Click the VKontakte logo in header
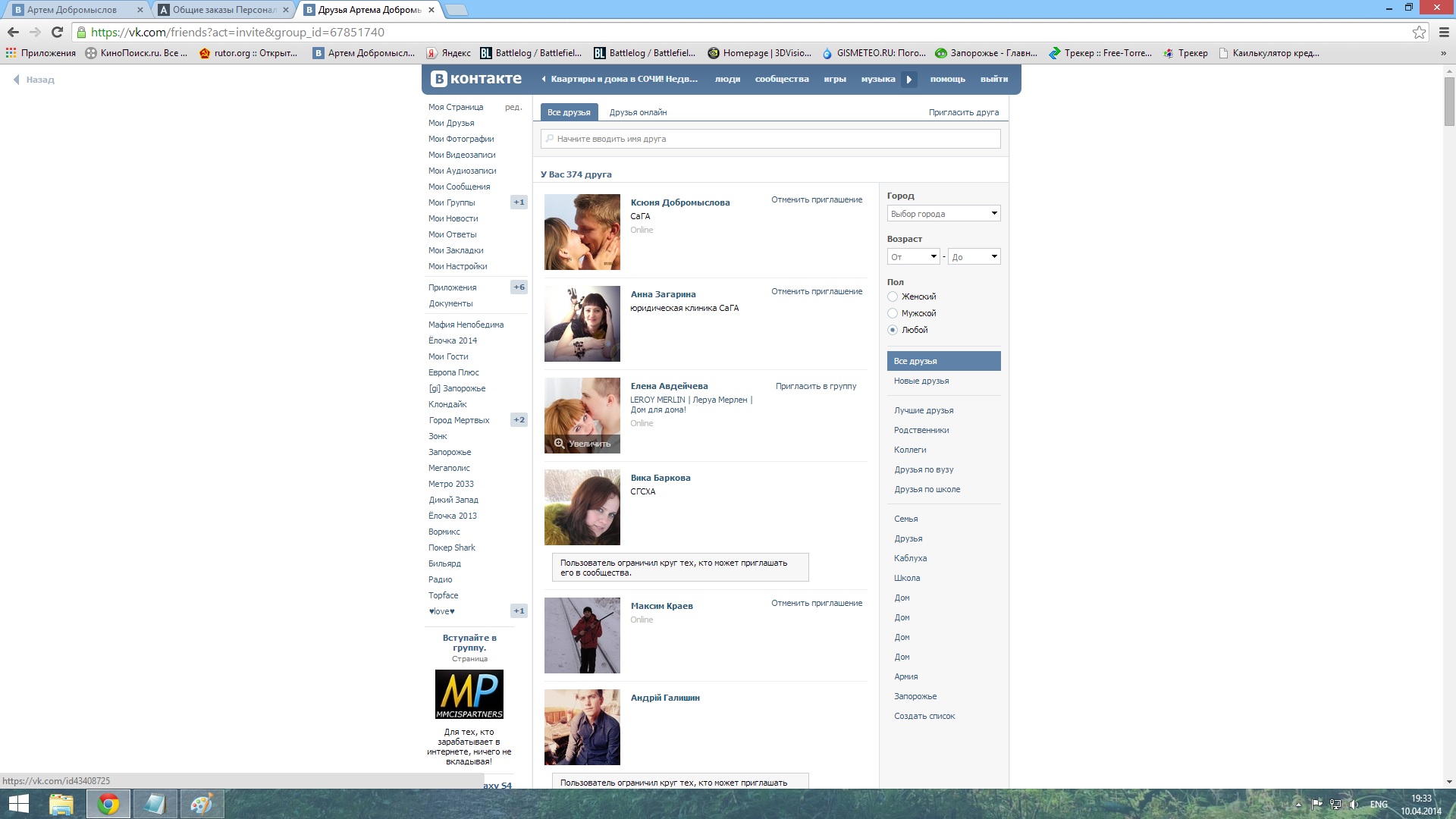This screenshot has height=819, width=1456. 476,79
